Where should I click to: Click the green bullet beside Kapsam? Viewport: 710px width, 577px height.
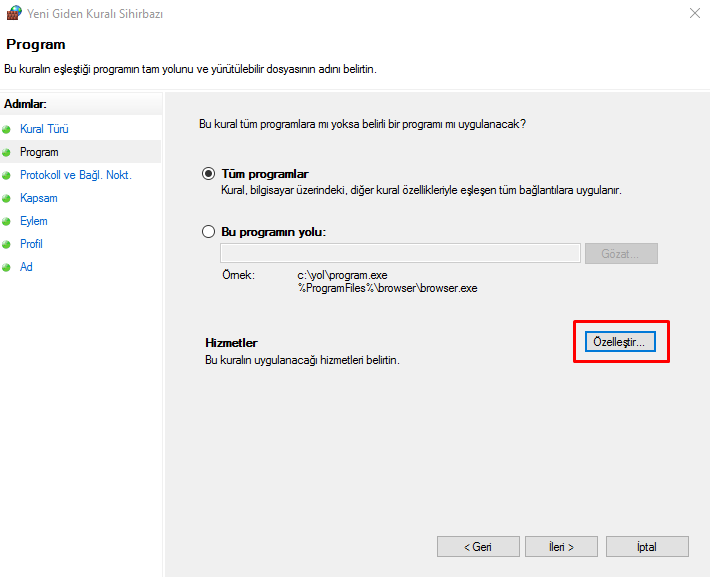coord(7,198)
